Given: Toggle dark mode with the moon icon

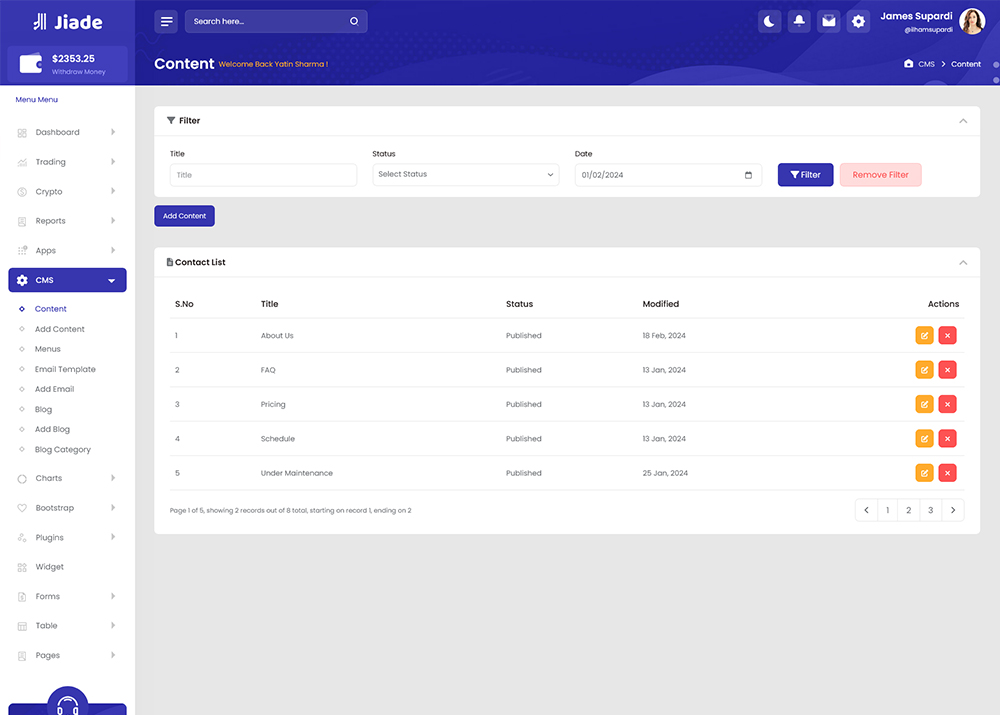Looking at the screenshot, I should point(769,21).
